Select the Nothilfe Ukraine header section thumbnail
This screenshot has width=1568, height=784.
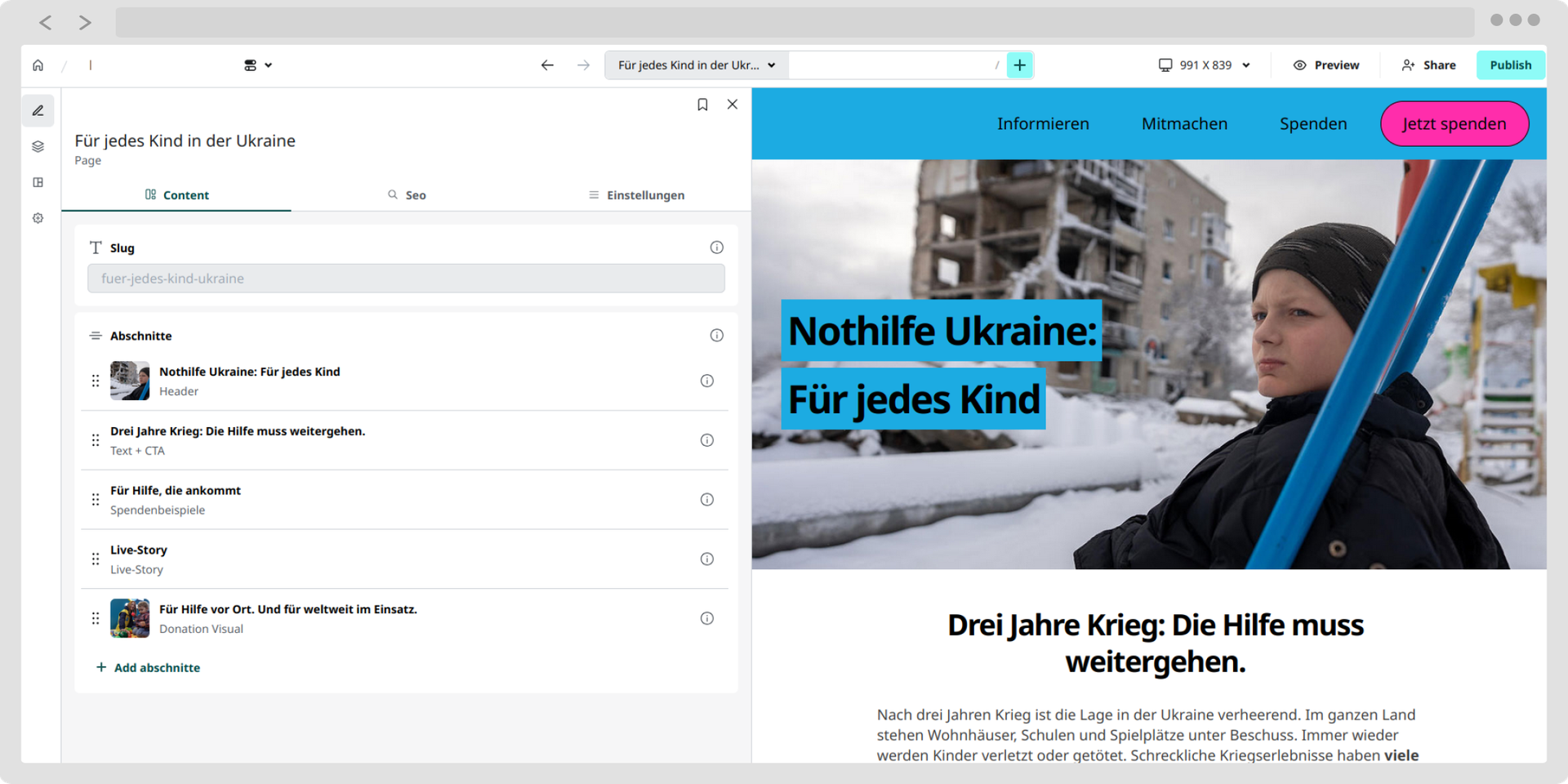pyautogui.click(x=130, y=381)
